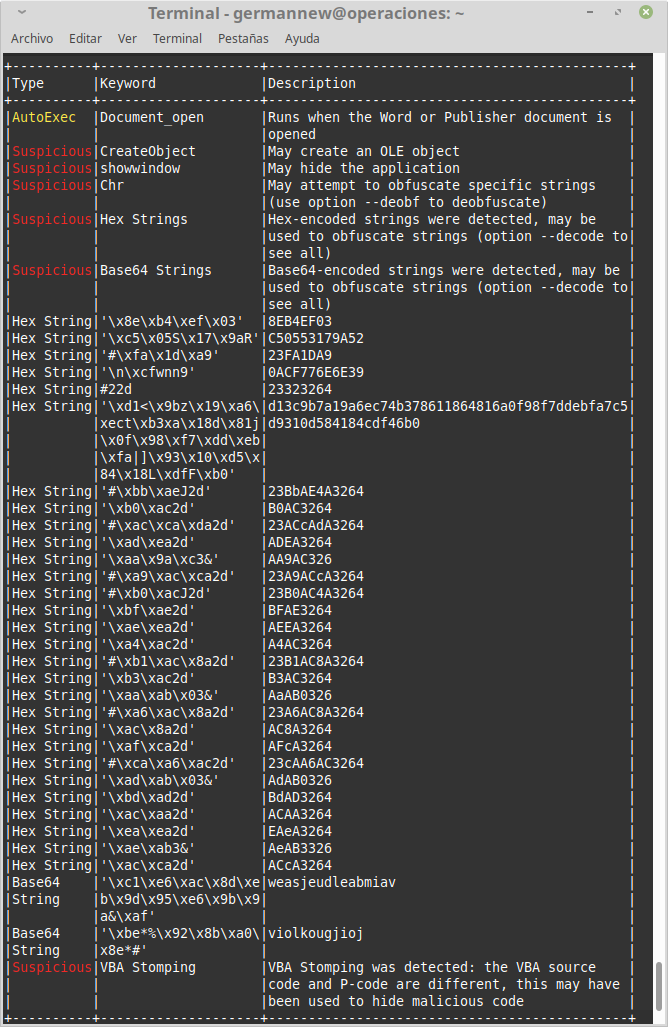Click the vertical scrollbar thumb
Viewport: 668px width, 1027px height.
[x=658, y=988]
